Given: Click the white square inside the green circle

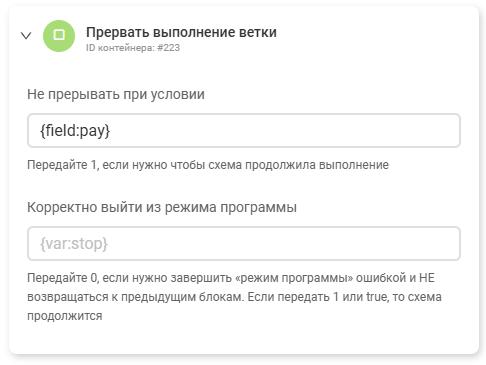Looking at the screenshot, I should [59, 35].
